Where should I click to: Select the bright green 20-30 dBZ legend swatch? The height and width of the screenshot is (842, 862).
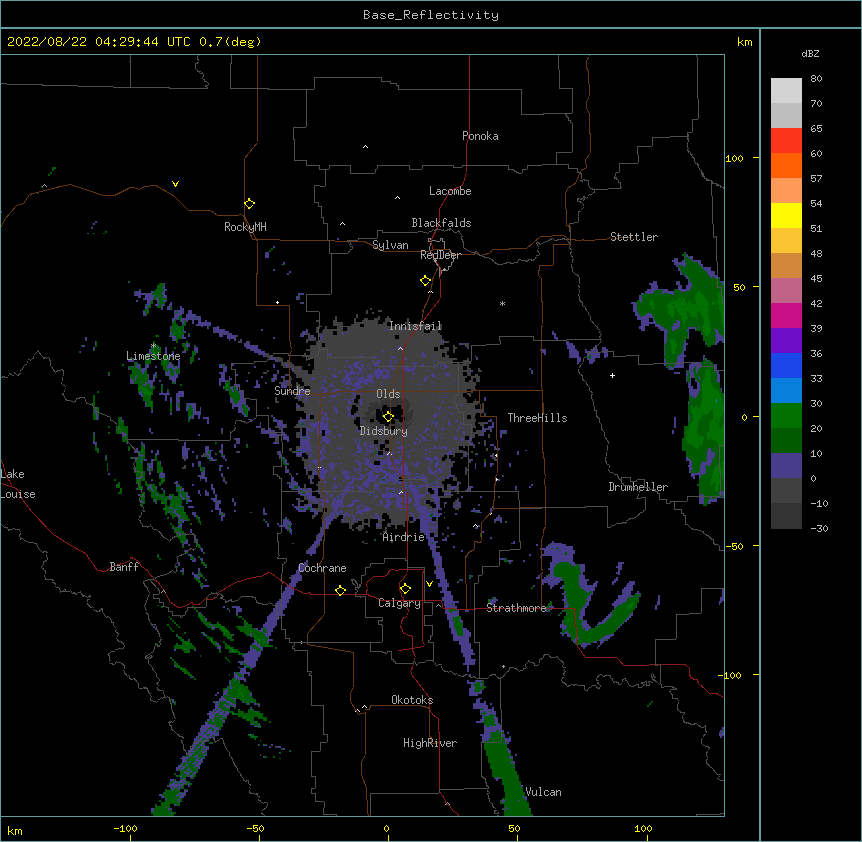tap(786, 416)
